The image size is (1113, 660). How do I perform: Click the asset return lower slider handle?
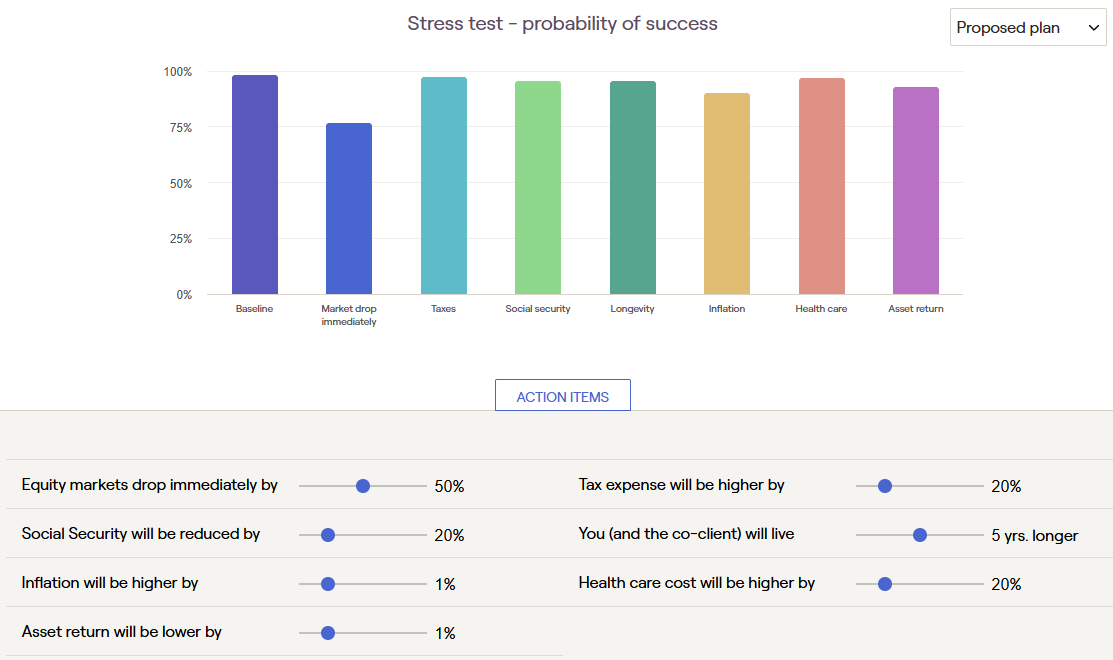327,633
